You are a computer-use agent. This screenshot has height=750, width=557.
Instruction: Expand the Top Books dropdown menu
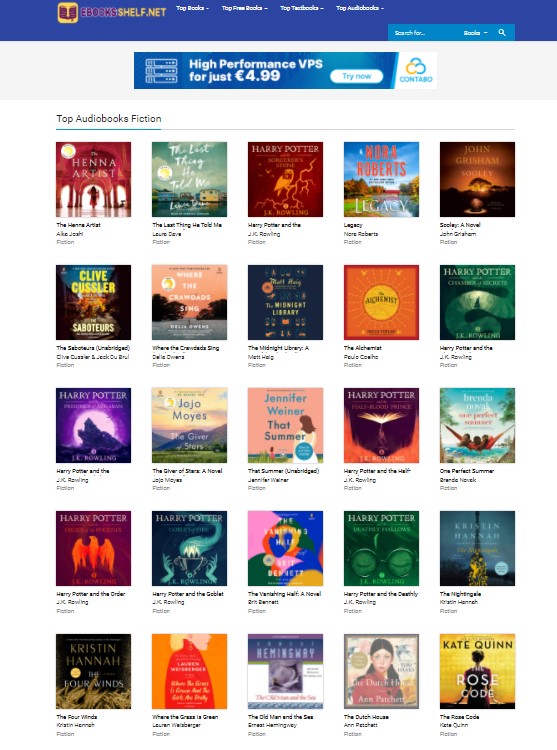pos(192,8)
